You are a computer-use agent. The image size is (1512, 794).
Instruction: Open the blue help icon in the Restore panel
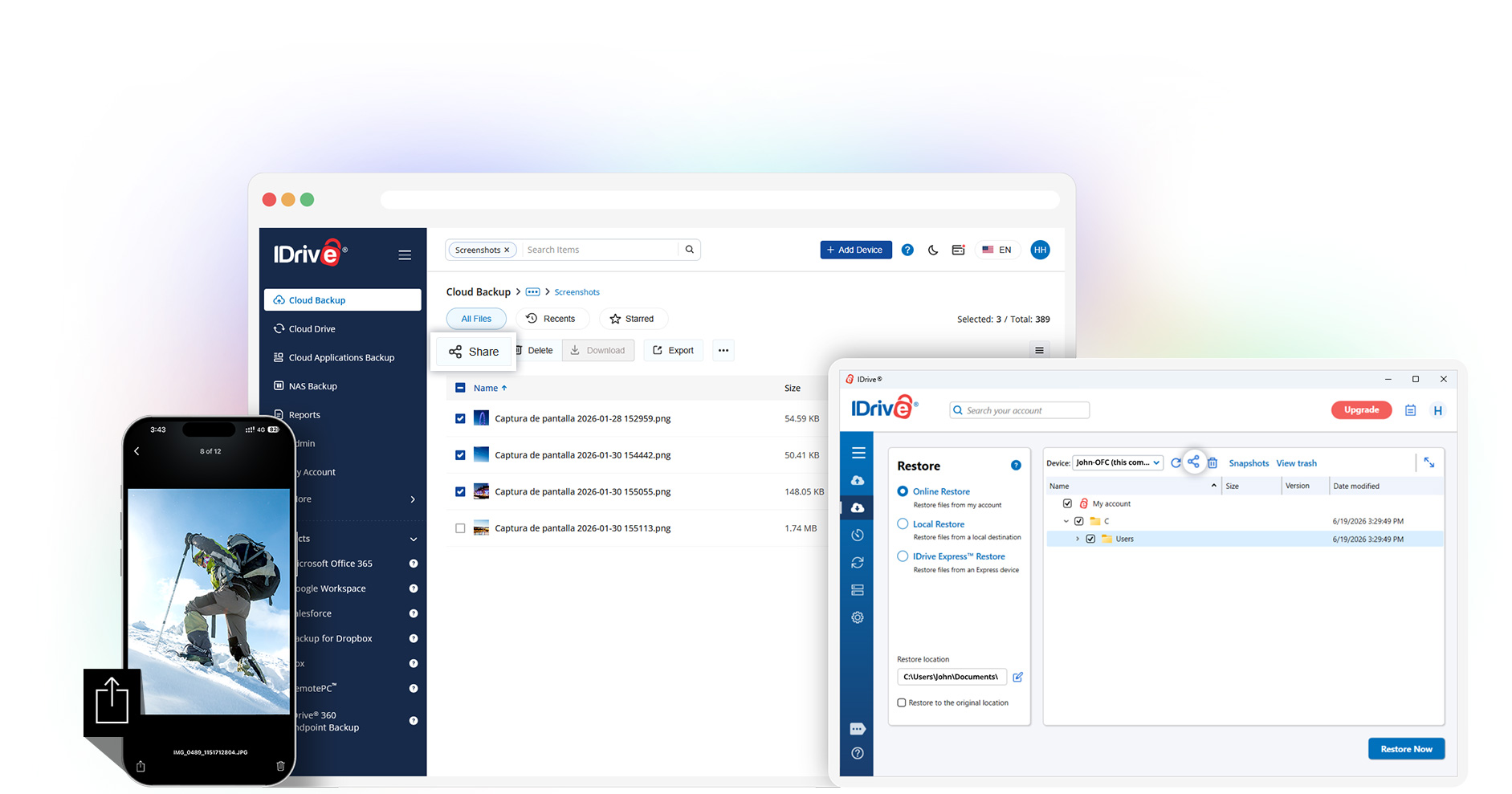pos(1016,466)
